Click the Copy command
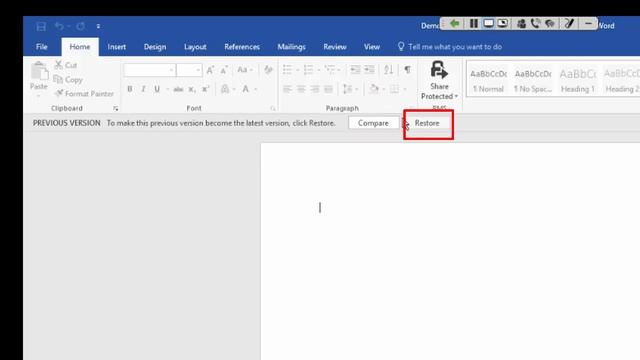Screen dimensions: 640x360 pyautogui.click(x=68, y=80)
